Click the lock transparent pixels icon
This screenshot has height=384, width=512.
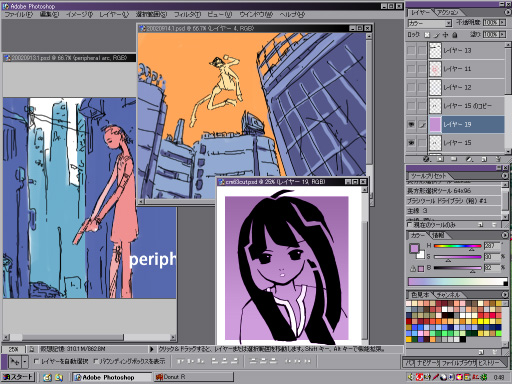pos(427,35)
